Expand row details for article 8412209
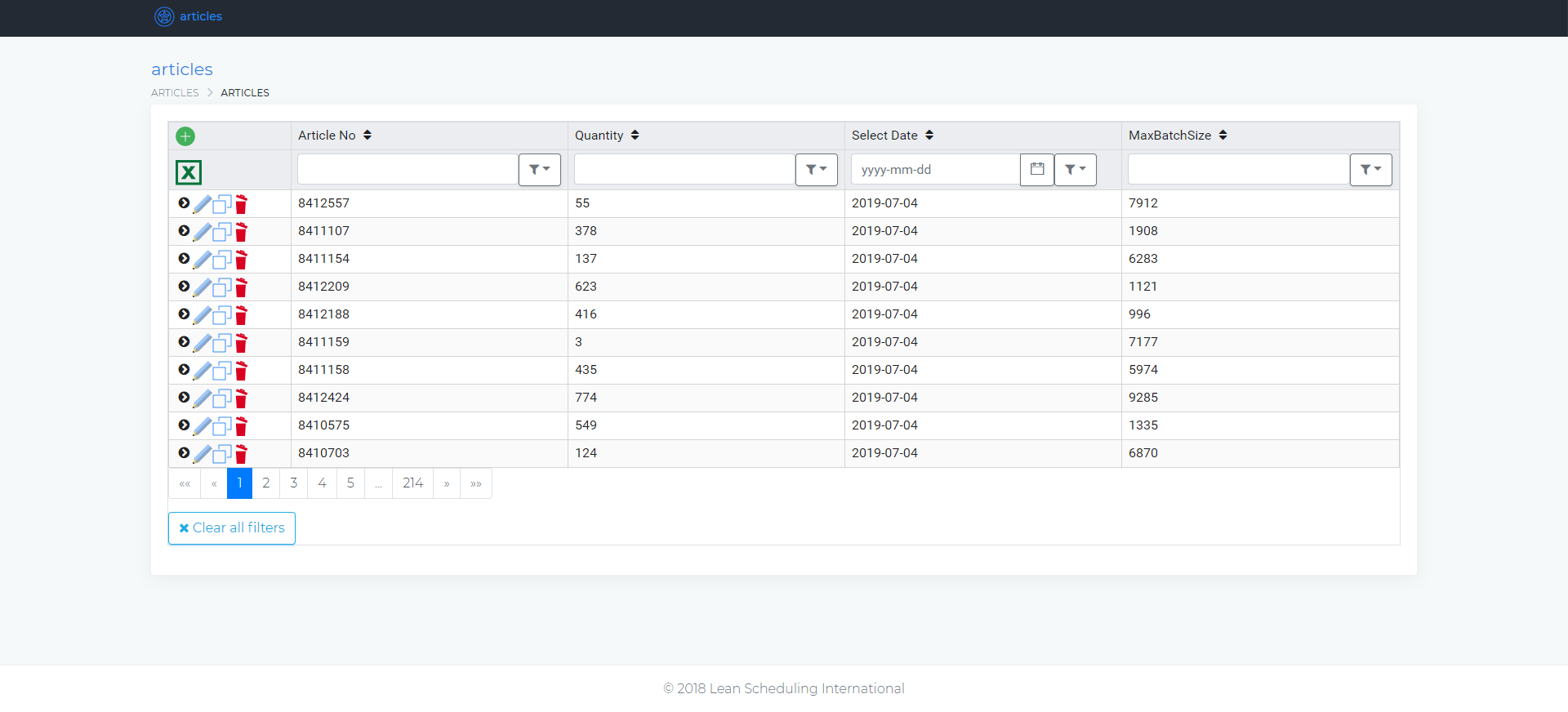 click(184, 287)
